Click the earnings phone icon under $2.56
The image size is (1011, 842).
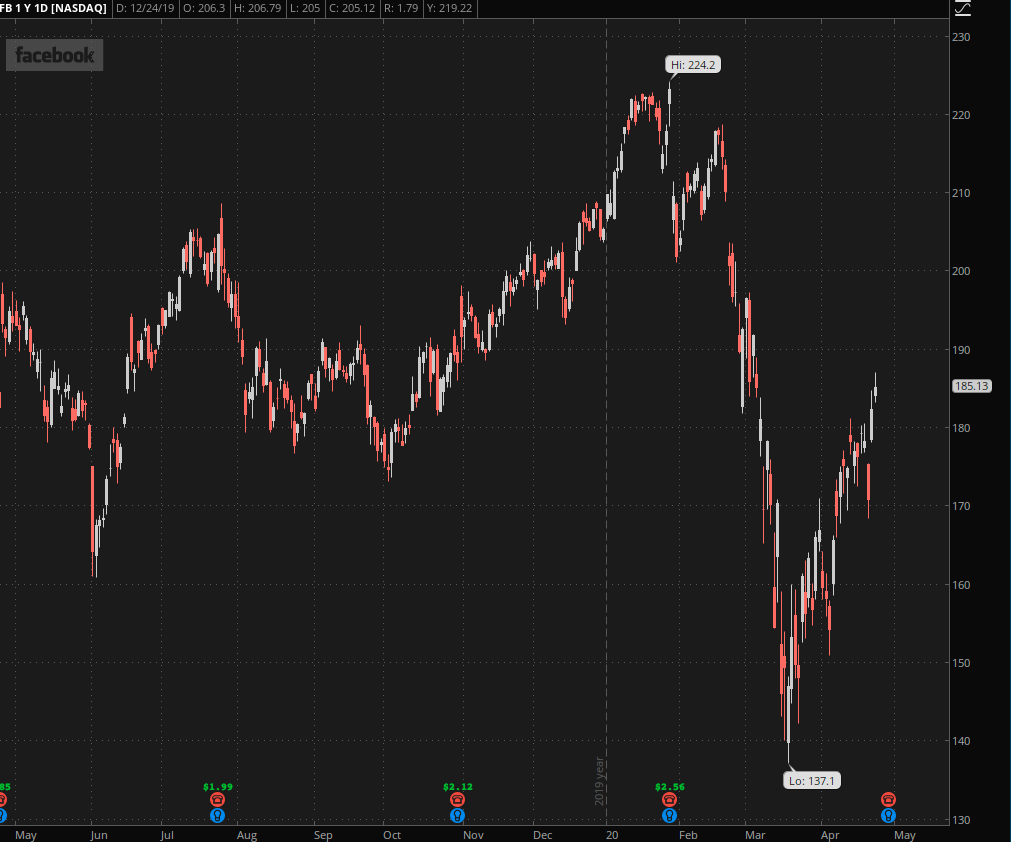coord(669,800)
